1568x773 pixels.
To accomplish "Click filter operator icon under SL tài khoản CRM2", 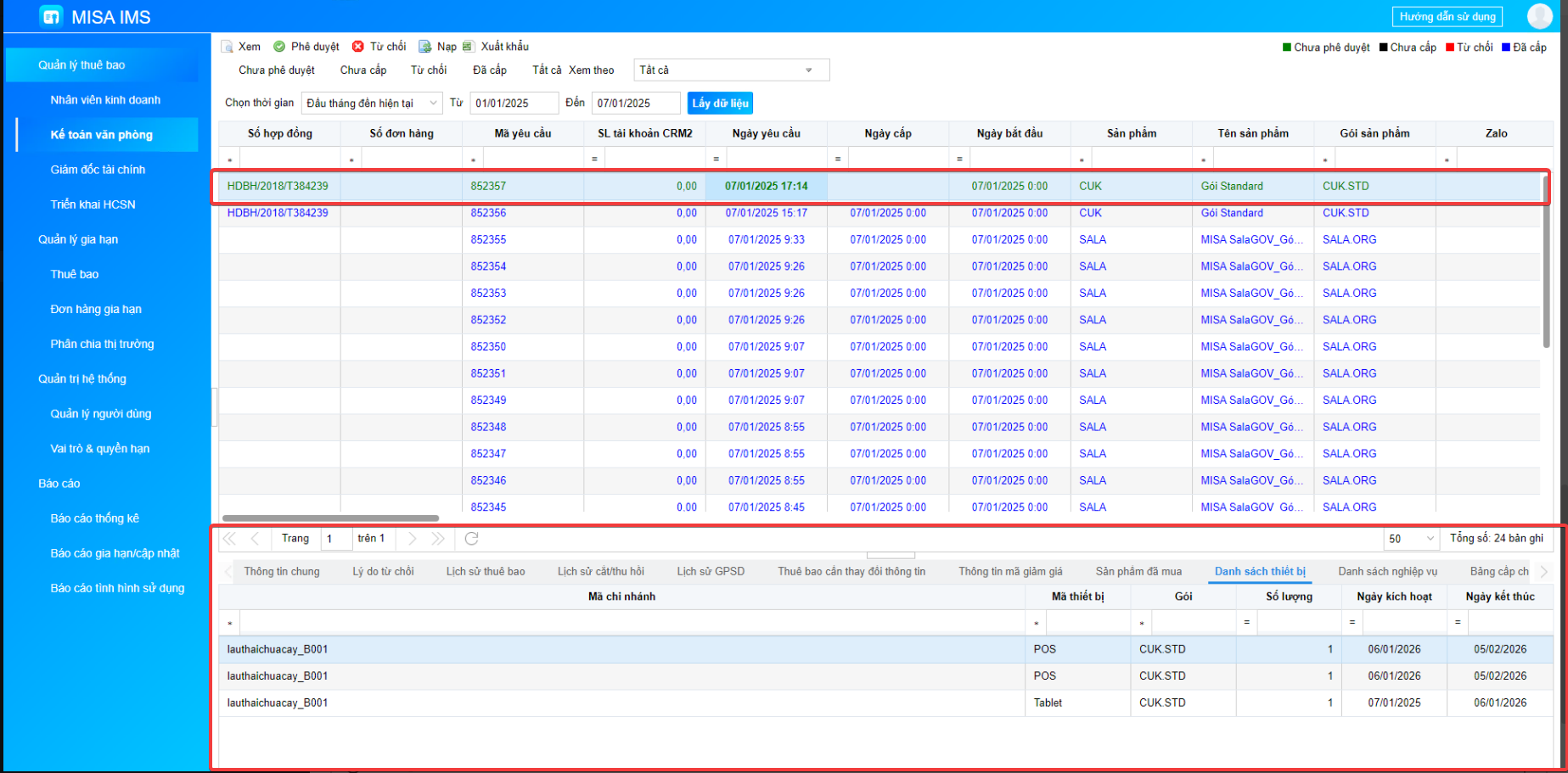I will click(594, 160).
